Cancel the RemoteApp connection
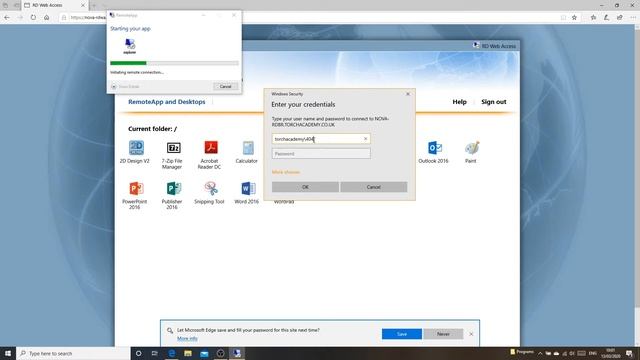The image size is (640, 360). point(225,87)
